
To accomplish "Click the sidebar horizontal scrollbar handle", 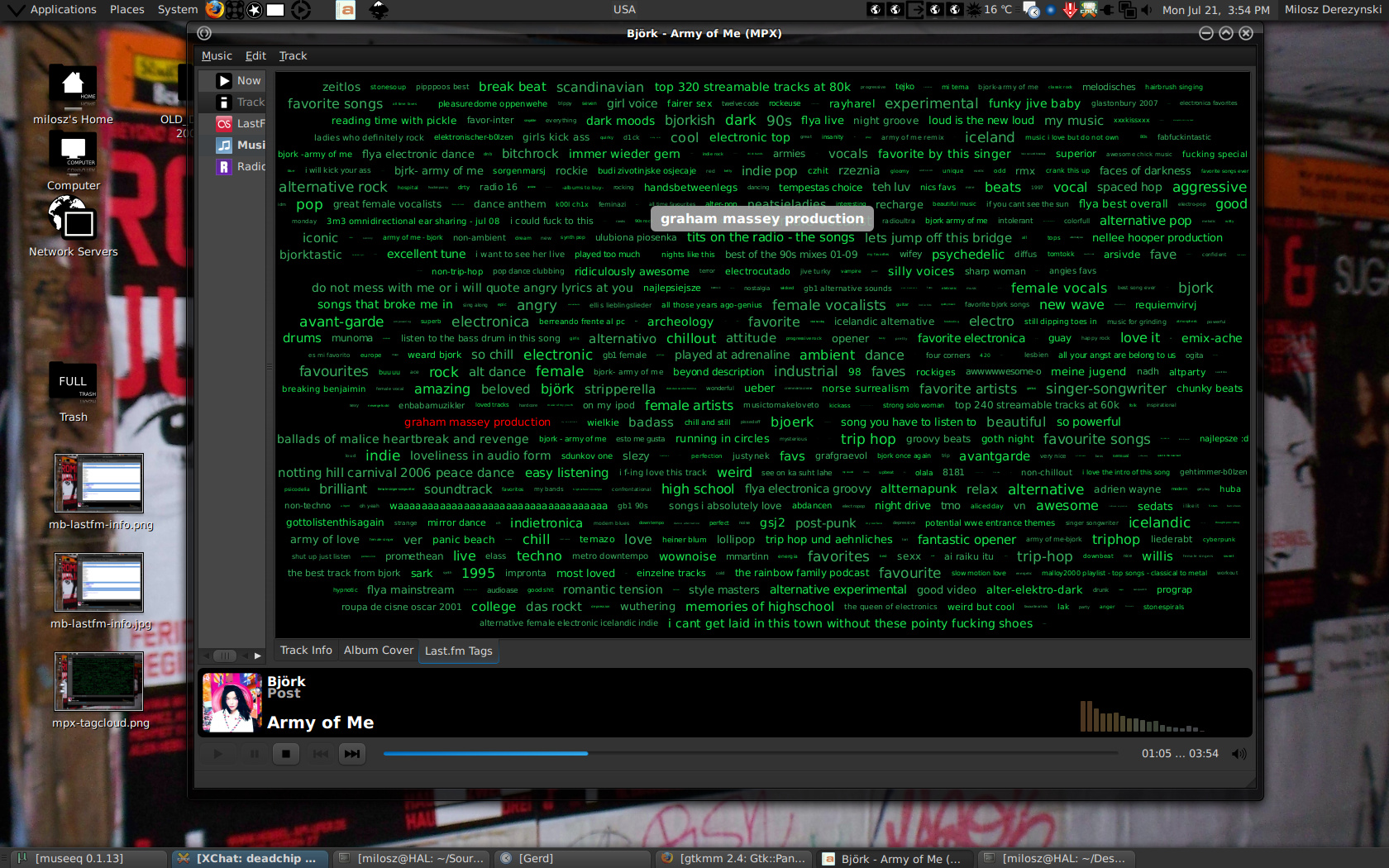I will click(x=225, y=656).
